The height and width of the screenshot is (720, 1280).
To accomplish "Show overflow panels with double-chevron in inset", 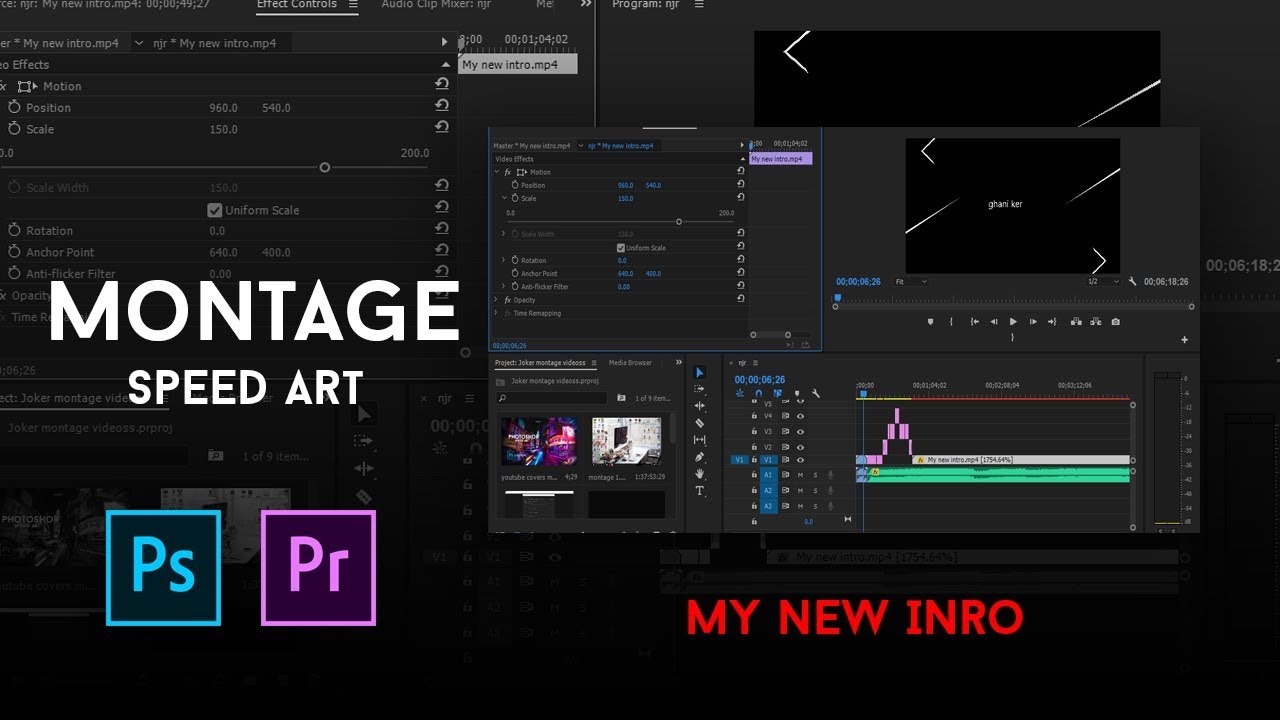I will pos(679,363).
